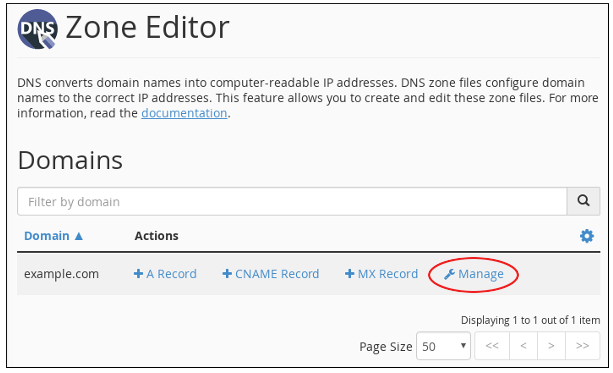Image resolution: width=613 pixels, height=373 pixels.
Task: Go to previous page with < button
Action: click(x=523, y=346)
